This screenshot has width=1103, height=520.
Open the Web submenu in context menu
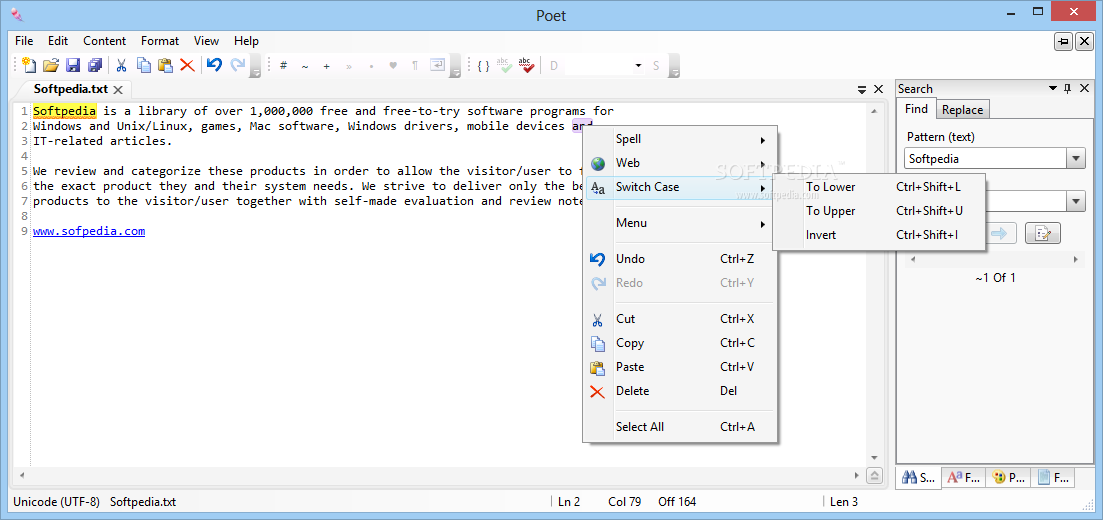point(680,163)
